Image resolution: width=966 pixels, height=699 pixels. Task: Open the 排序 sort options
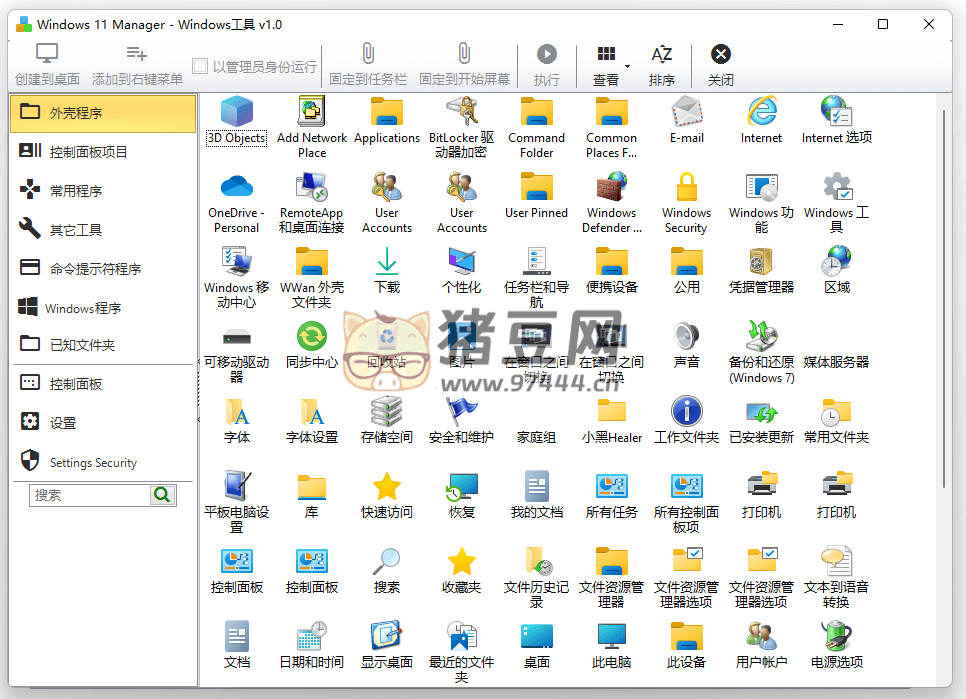pos(661,63)
